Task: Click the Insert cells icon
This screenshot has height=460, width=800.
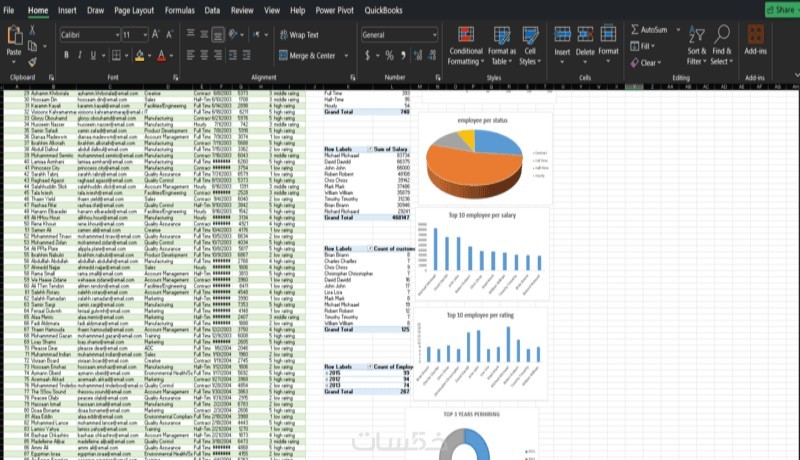Action: (x=562, y=35)
